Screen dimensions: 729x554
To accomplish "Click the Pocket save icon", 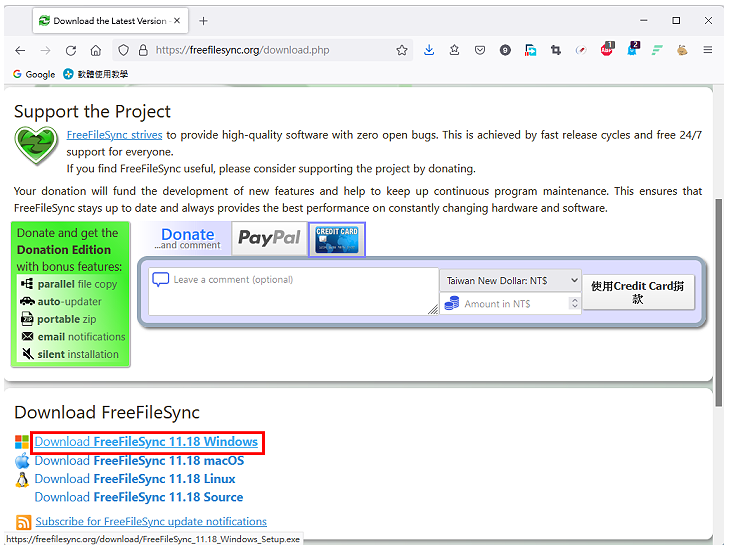I will click(480, 50).
